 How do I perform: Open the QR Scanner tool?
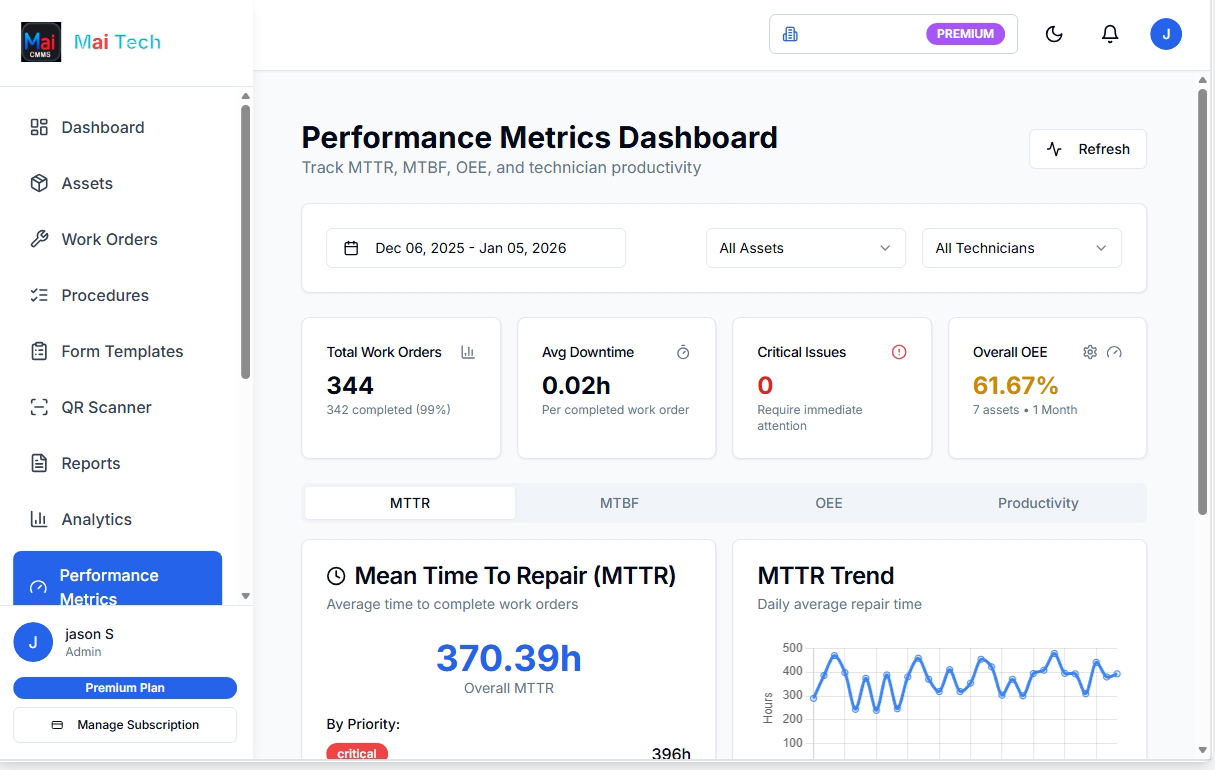pyautogui.click(x=107, y=407)
